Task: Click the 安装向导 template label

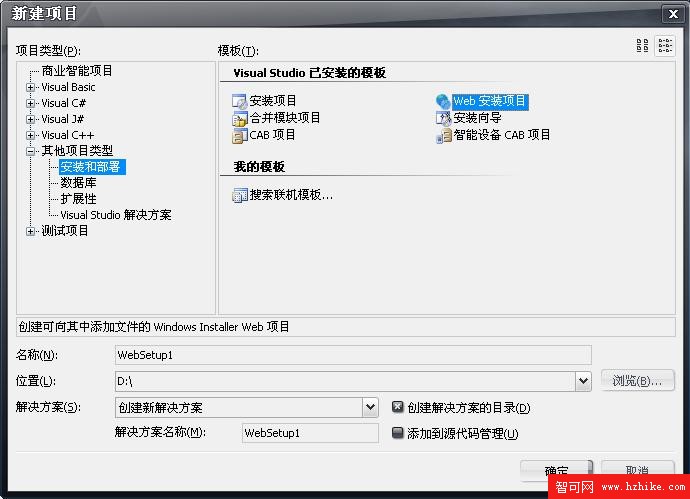Action: [477, 118]
